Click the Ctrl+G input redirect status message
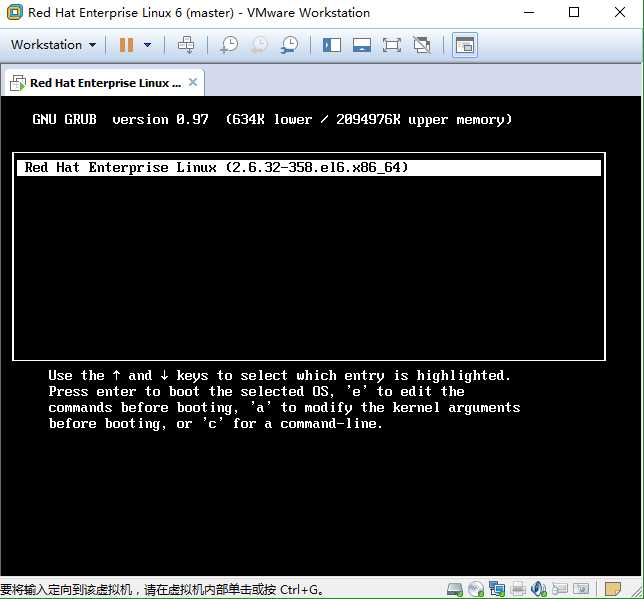 click(x=162, y=590)
